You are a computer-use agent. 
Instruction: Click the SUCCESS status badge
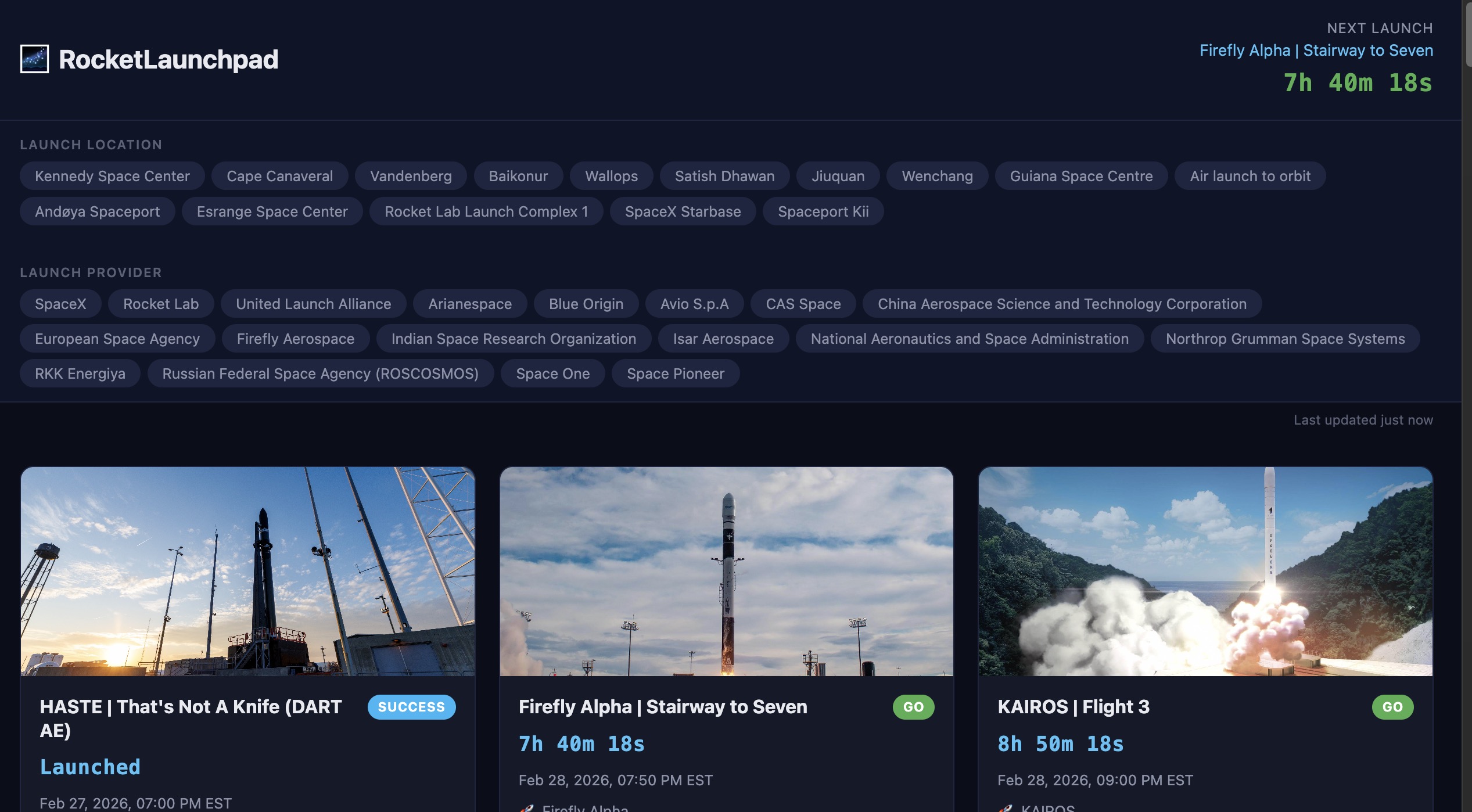[x=411, y=707]
